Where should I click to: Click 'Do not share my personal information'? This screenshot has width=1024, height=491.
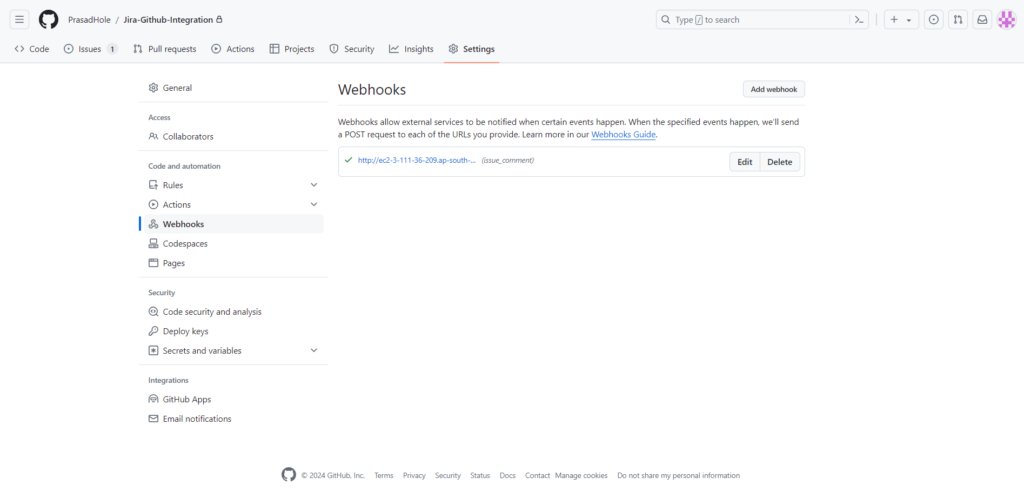679,476
